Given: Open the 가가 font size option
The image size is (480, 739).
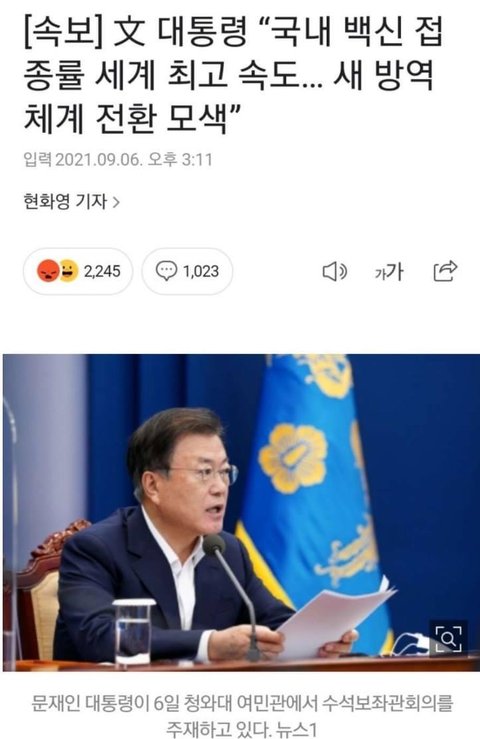Looking at the screenshot, I should pyautogui.click(x=389, y=272).
